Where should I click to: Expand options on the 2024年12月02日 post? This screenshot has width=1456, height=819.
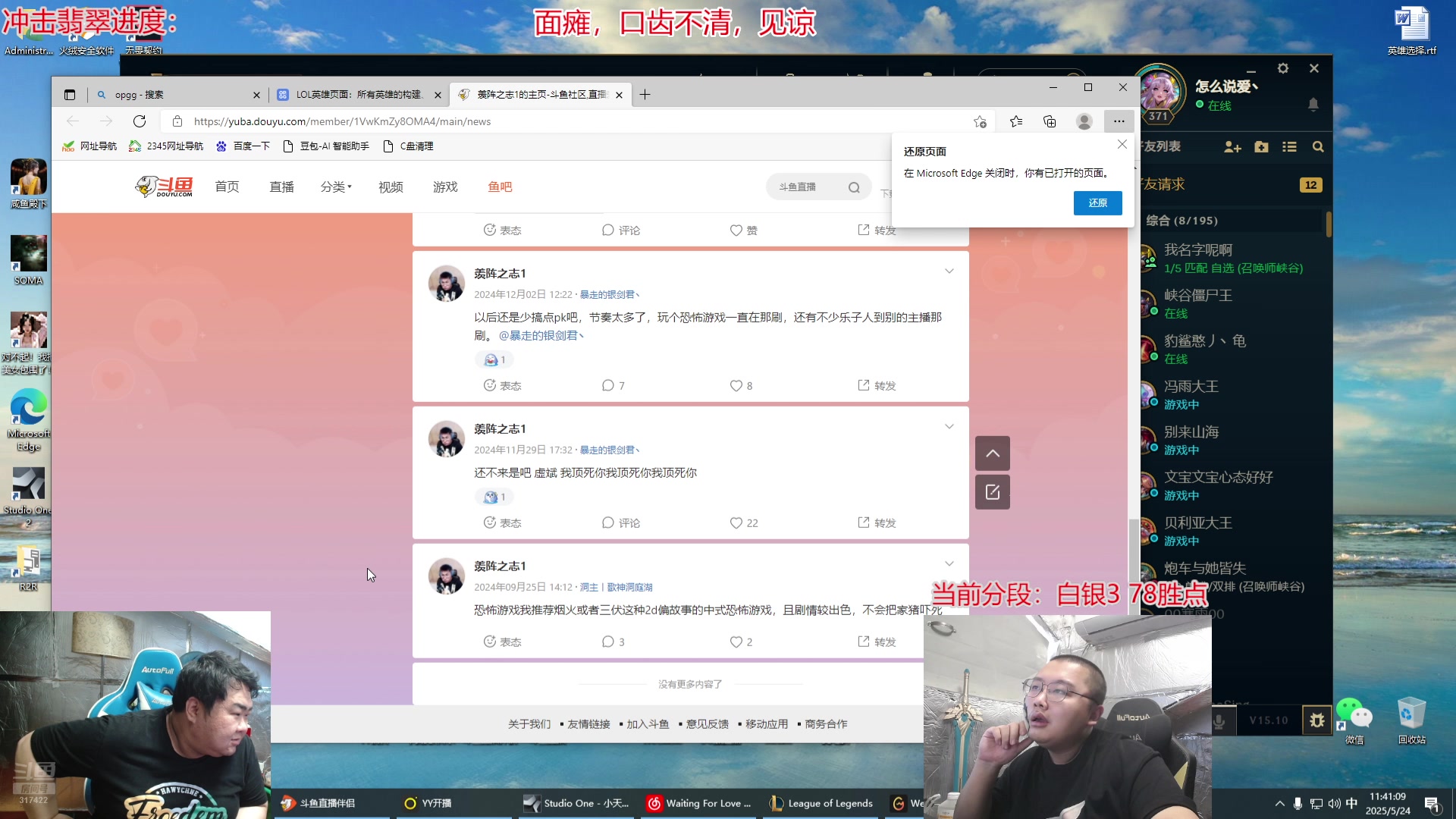point(949,271)
